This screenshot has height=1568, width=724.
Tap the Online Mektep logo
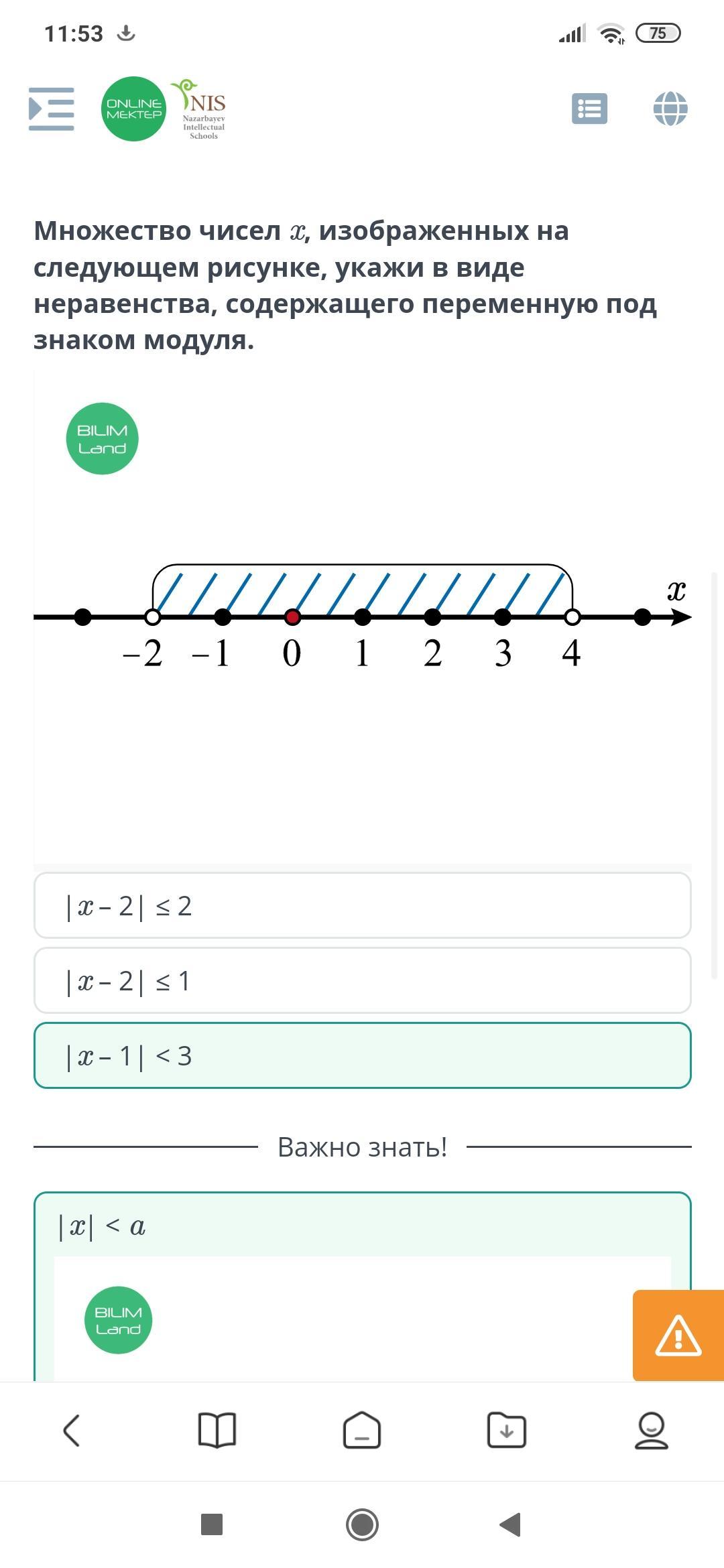[133, 109]
